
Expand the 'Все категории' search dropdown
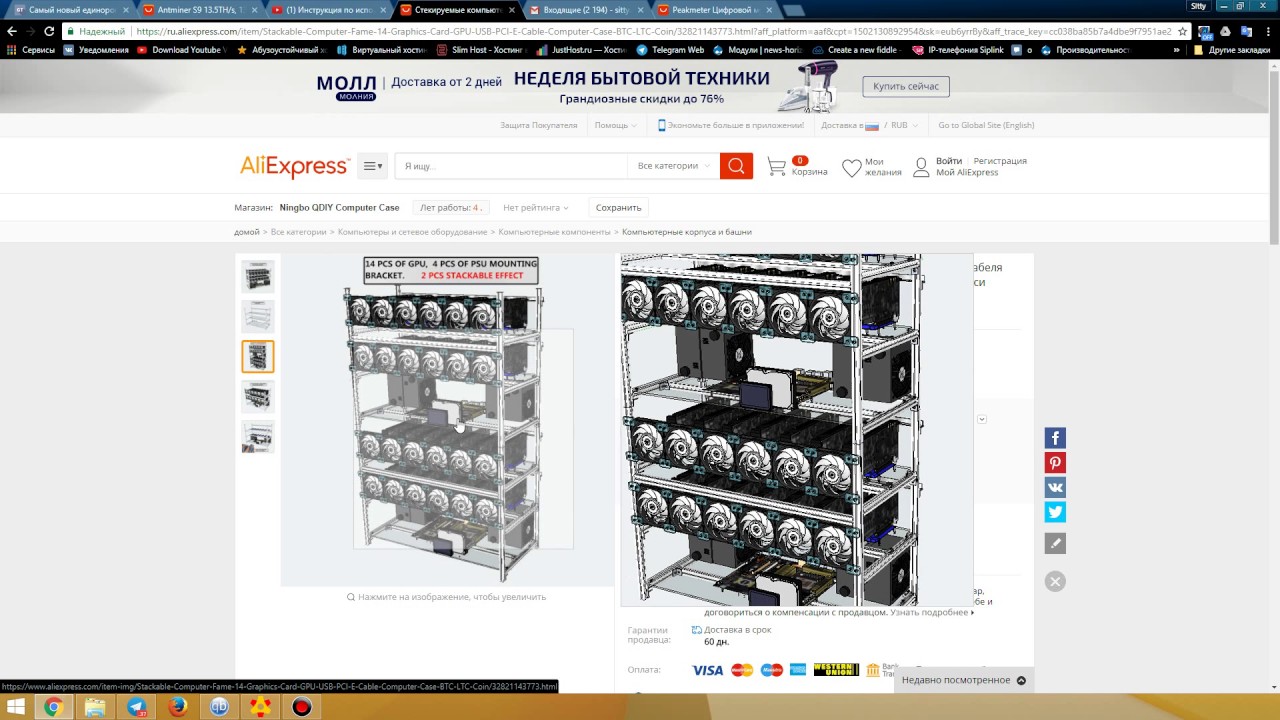click(x=674, y=166)
